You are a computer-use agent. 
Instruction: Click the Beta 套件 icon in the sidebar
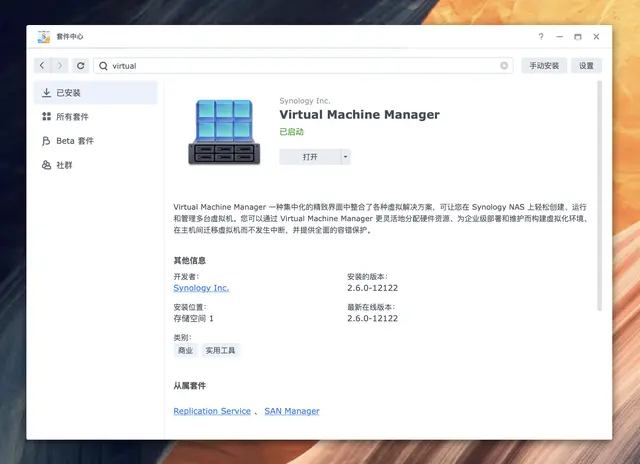[x=46, y=141]
